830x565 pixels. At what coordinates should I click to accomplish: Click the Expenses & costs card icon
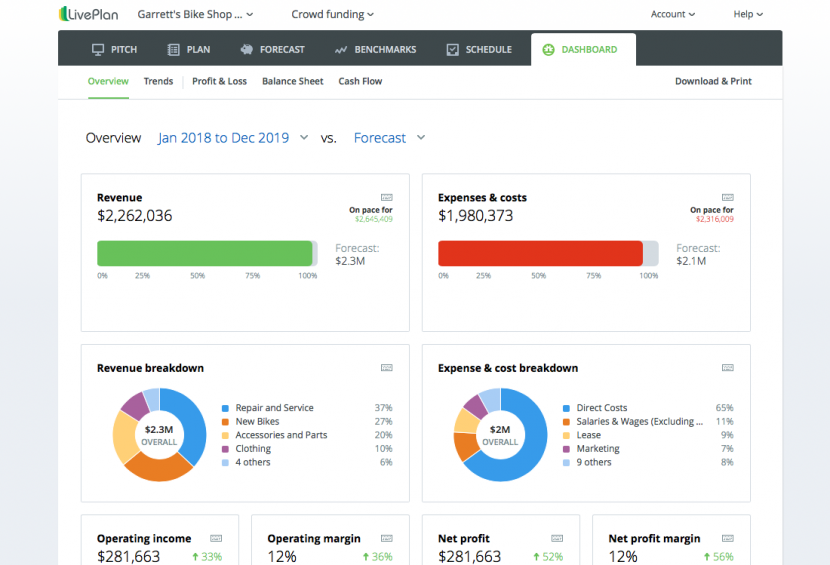pyautogui.click(x=728, y=197)
